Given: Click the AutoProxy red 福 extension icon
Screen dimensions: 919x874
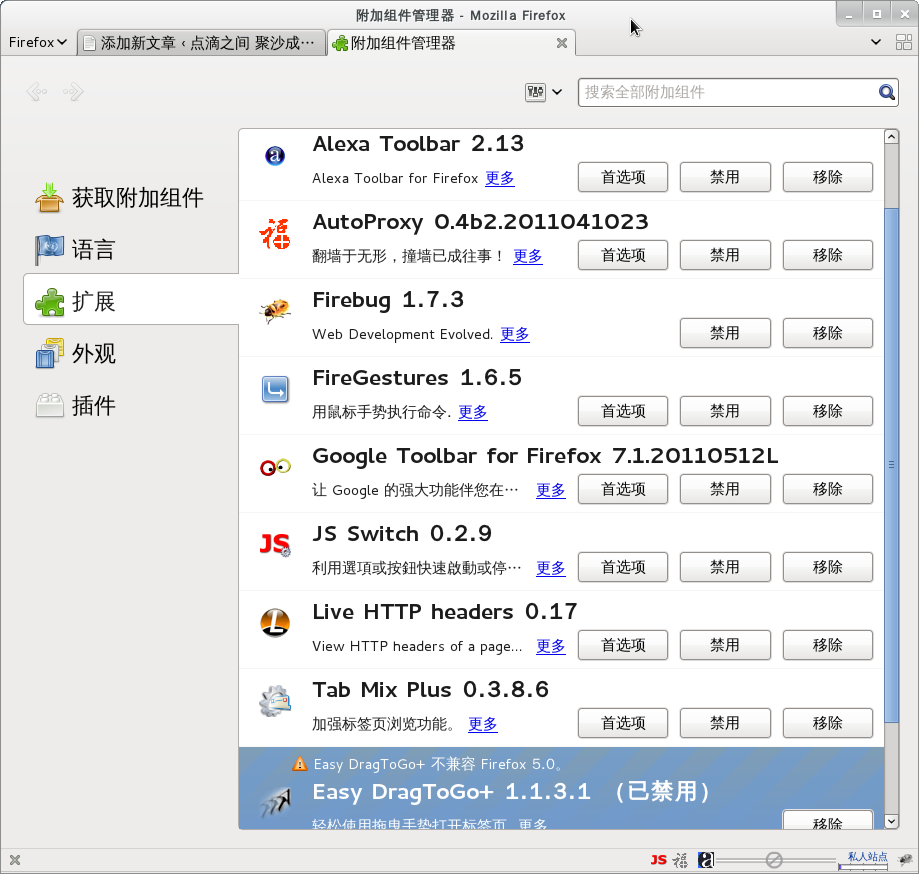Looking at the screenshot, I should 275,234.
